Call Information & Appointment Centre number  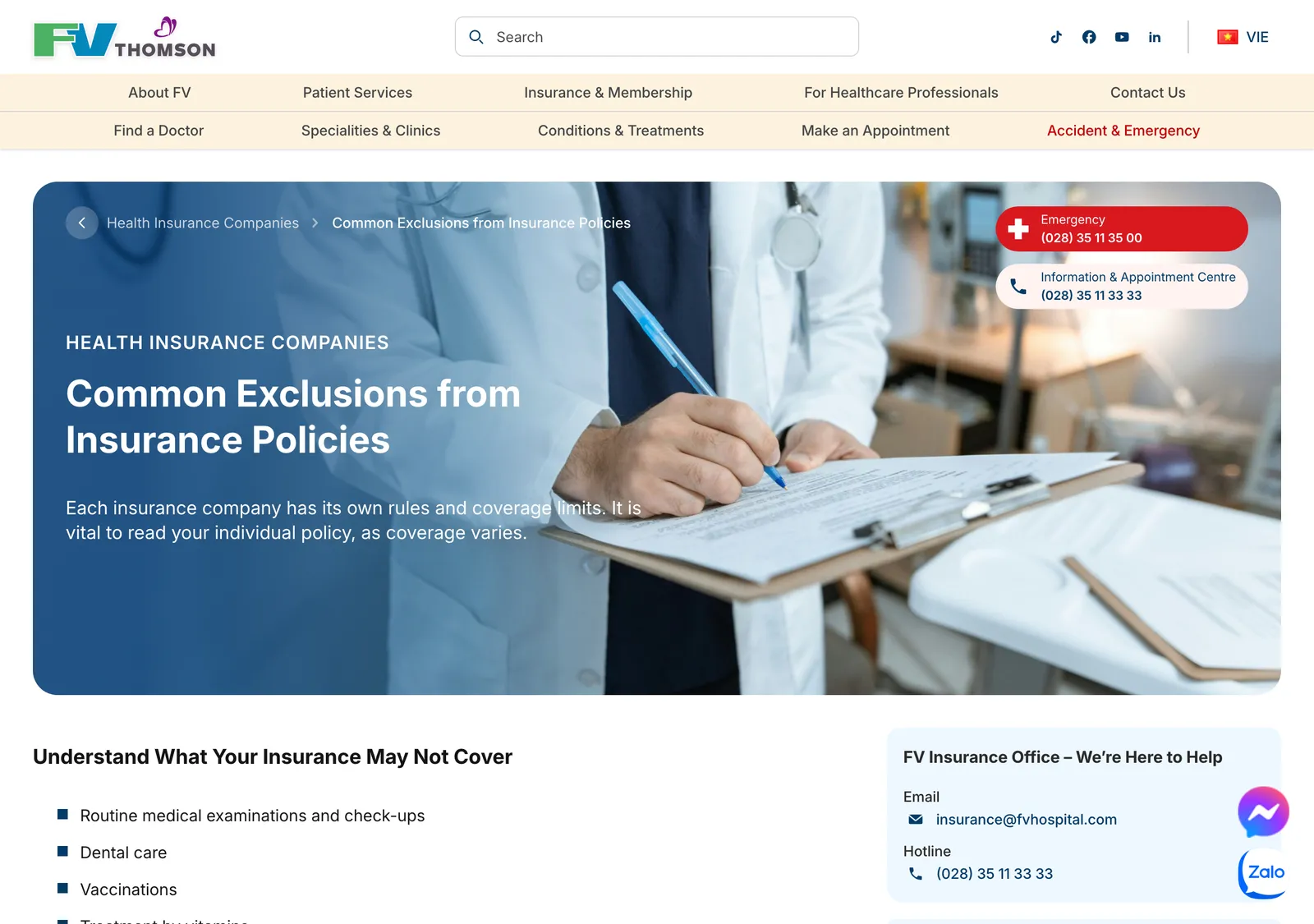tap(1122, 286)
